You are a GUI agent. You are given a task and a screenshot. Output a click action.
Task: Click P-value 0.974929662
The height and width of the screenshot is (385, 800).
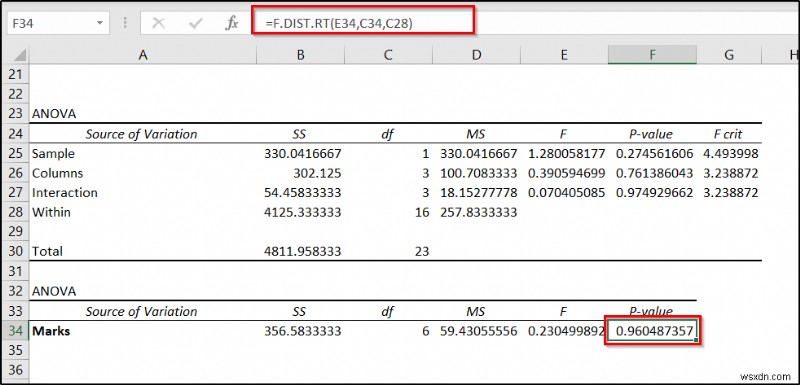point(655,193)
